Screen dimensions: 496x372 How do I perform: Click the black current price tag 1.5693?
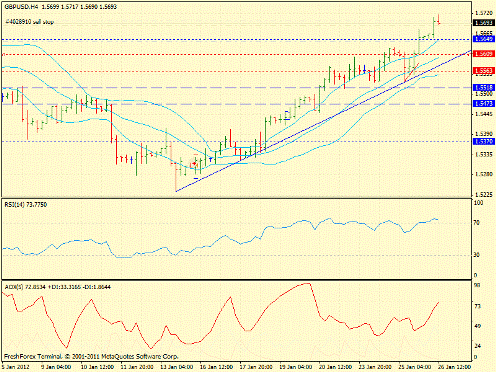pyautogui.click(x=484, y=23)
